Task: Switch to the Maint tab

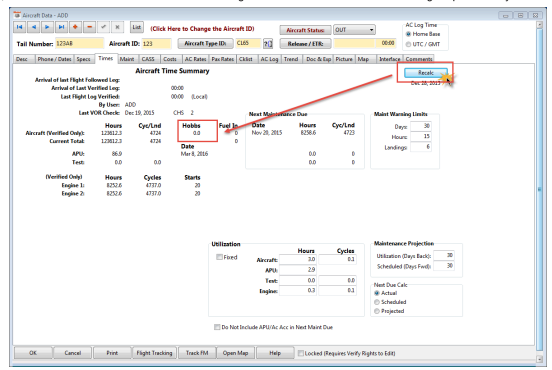Action: (x=127, y=59)
